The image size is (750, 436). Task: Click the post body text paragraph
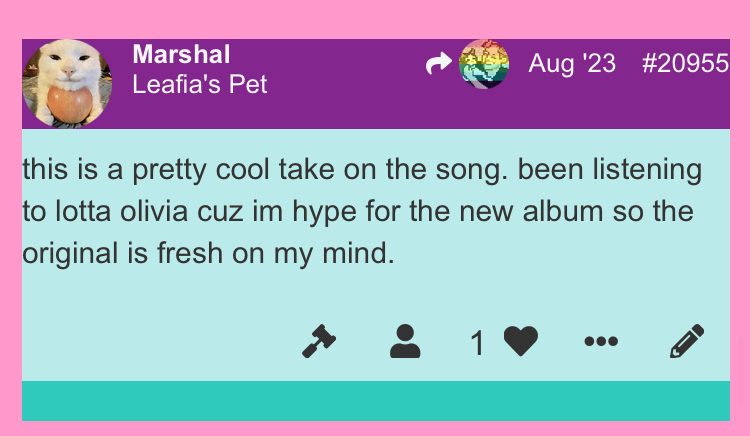tap(362, 211)
